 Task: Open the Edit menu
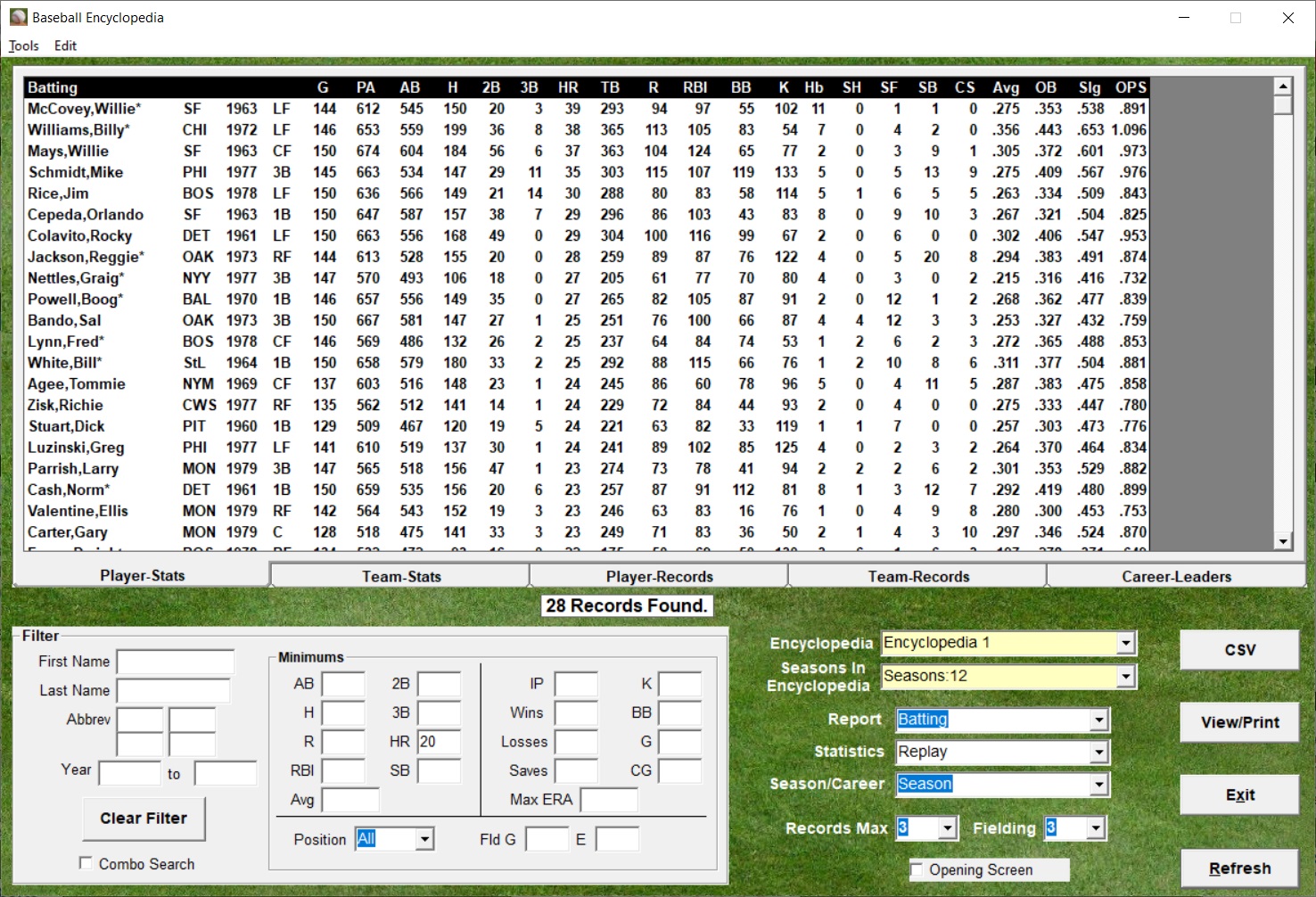65,45
